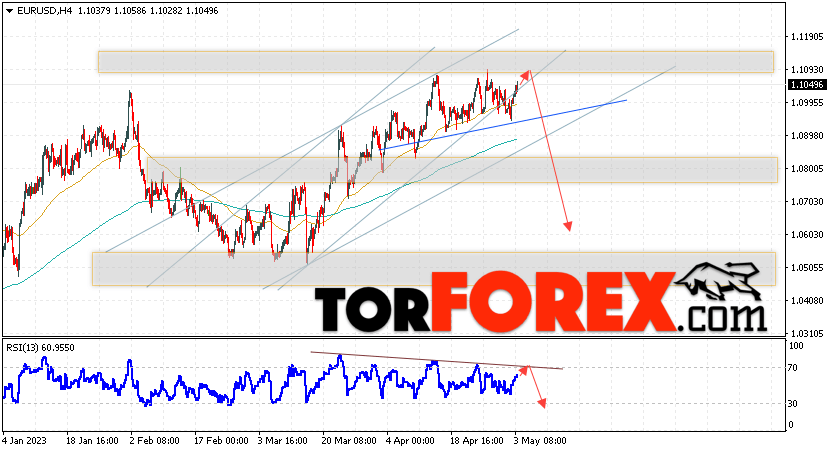Screen dimensions: 831x452
Task: Select the 3 Mar 16:00 date label
Action: [283, 441]
